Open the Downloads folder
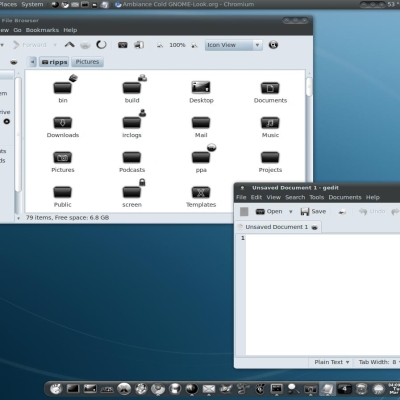Screen dimensions: 400x400 (63, 127)
